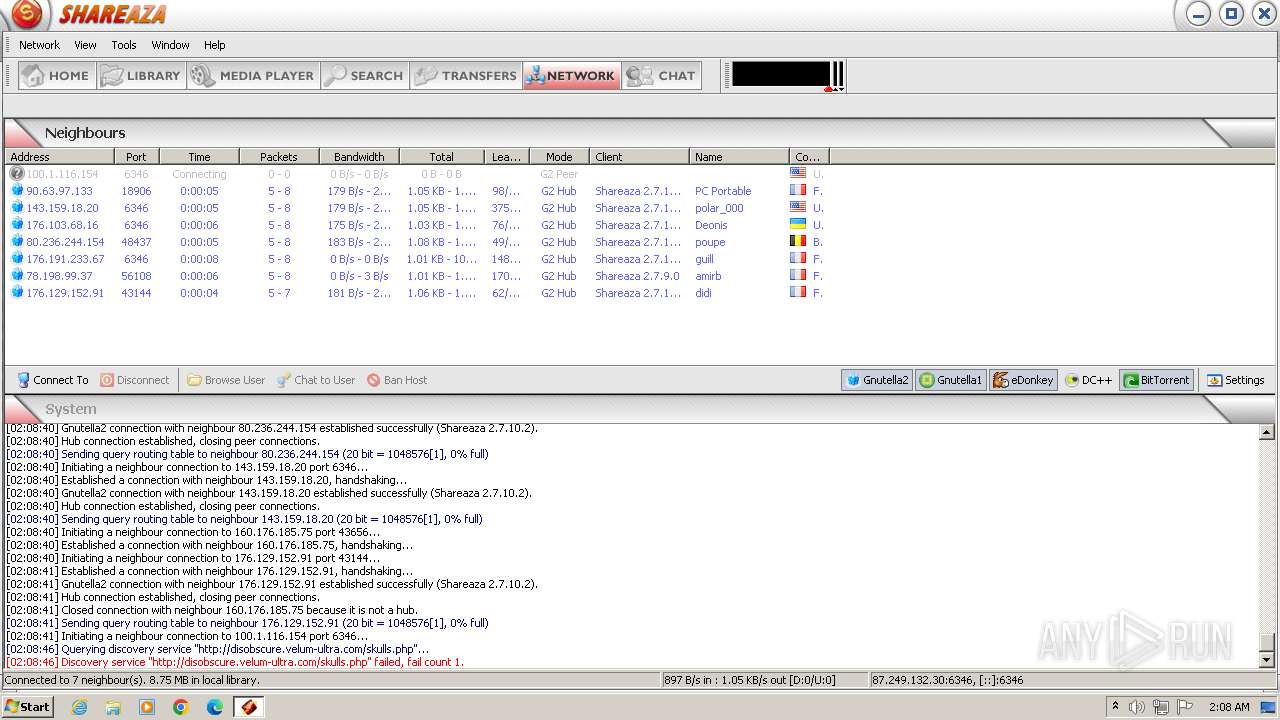Toggle the DC++ network
This screenshot has height=720, width=1280.
point(1089,380)
